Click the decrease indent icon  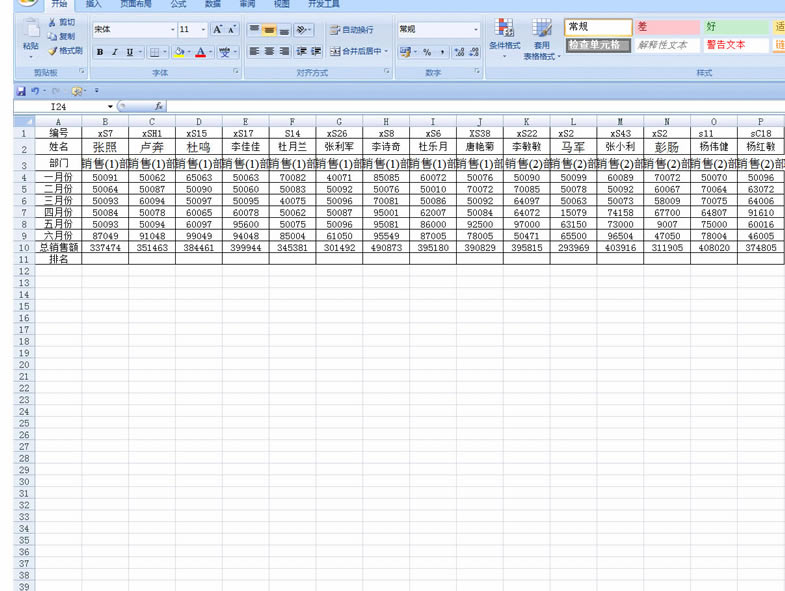301,51
